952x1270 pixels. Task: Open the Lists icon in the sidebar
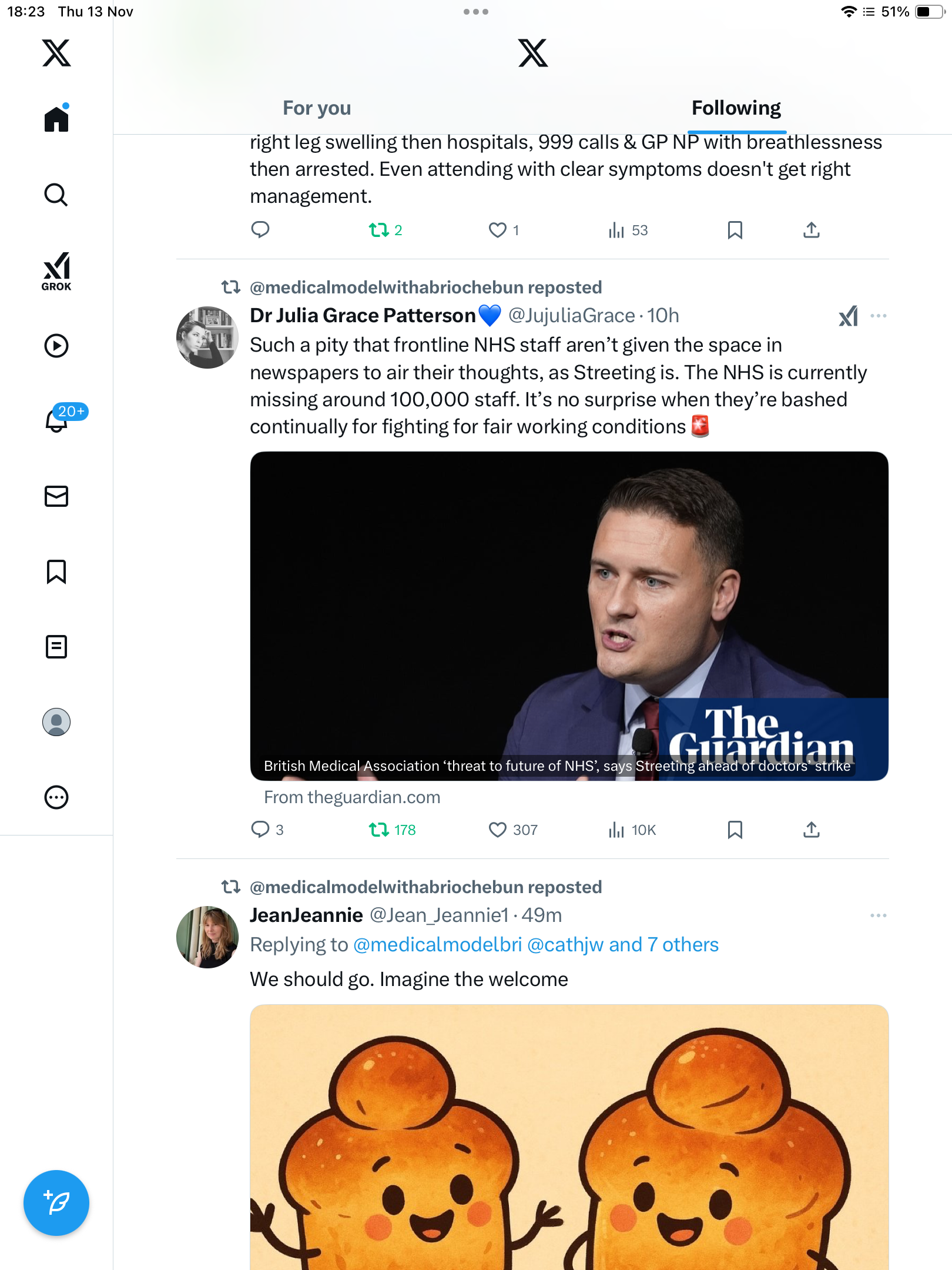[x=56, y=647]
